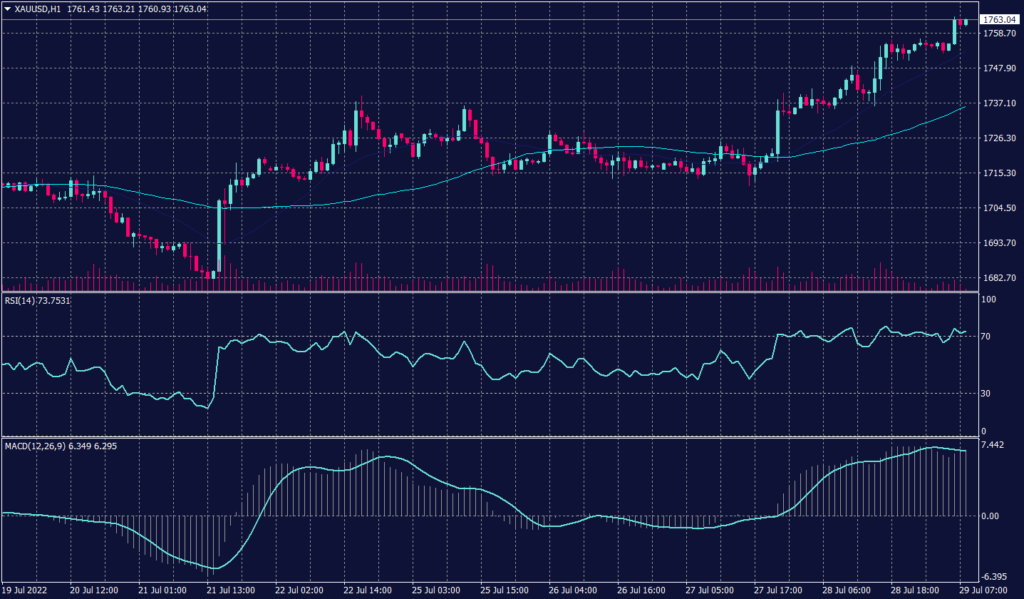Viewport: 1024px width, 599px height.
Task: Click the 1758.70 price on the scale
Action: [x=998, y=34]
